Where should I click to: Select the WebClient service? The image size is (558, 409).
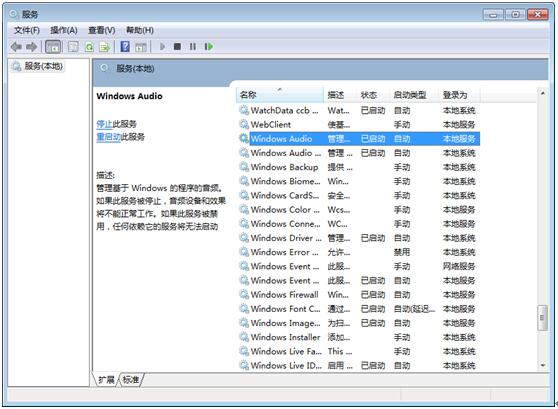tap(359, 124)
